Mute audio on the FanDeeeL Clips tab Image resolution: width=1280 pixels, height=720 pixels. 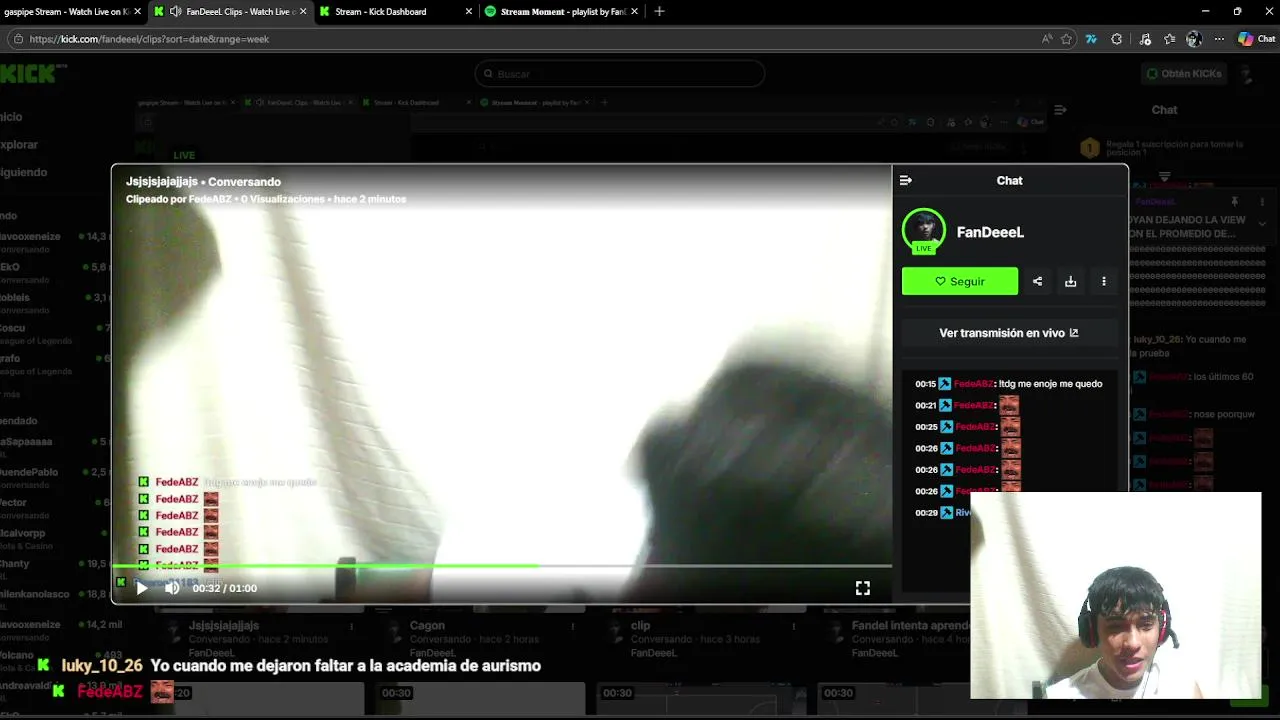[x=176, y=12]
